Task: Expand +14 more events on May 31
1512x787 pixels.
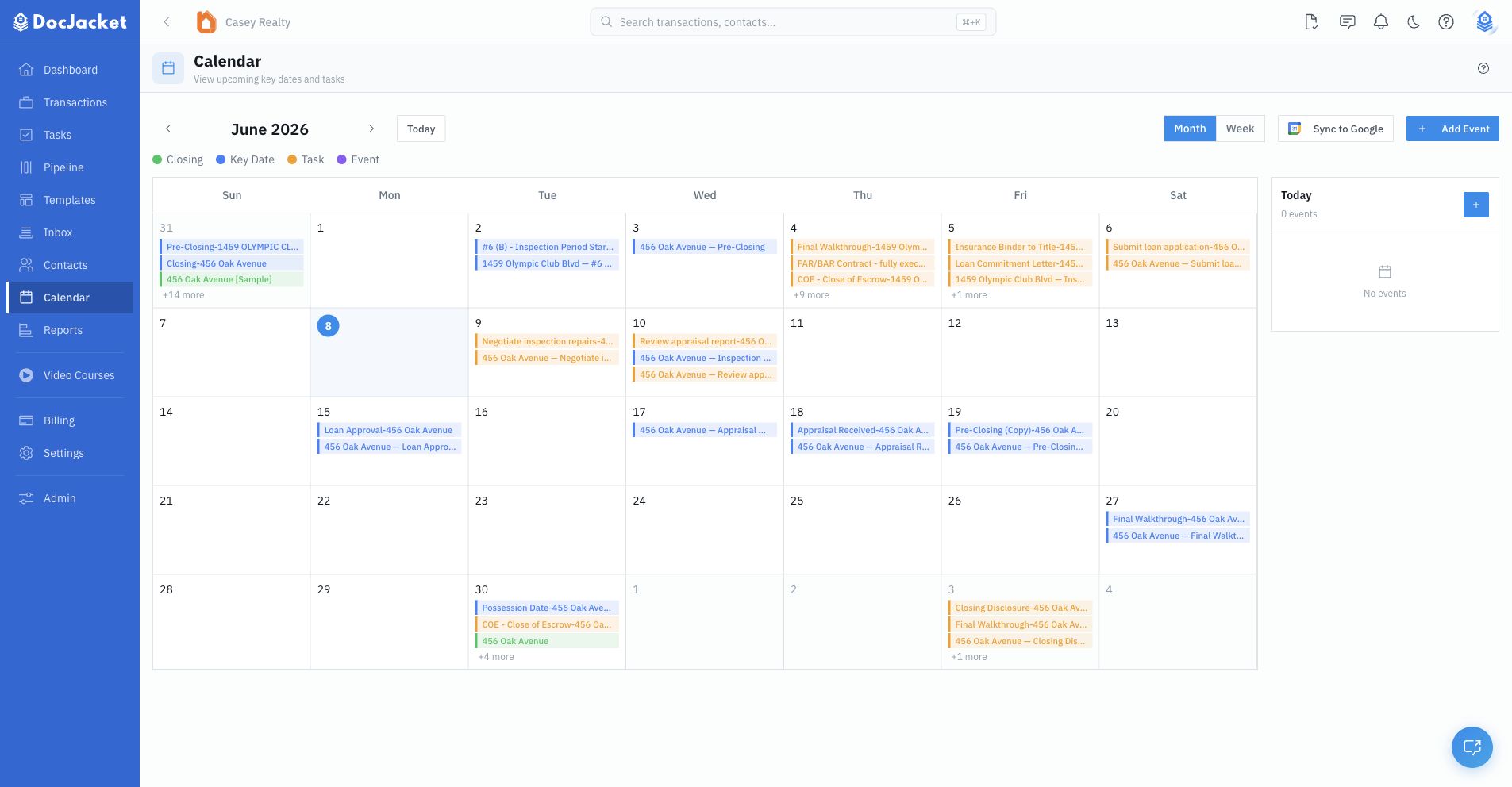Action: 183,295
